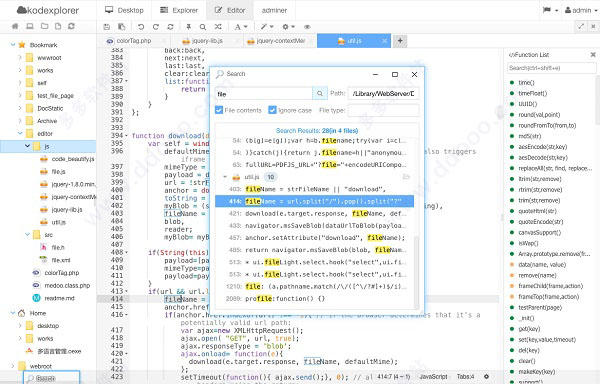600x384 pixels.
Task: Add a new editor tab
Action: [400, 41]
